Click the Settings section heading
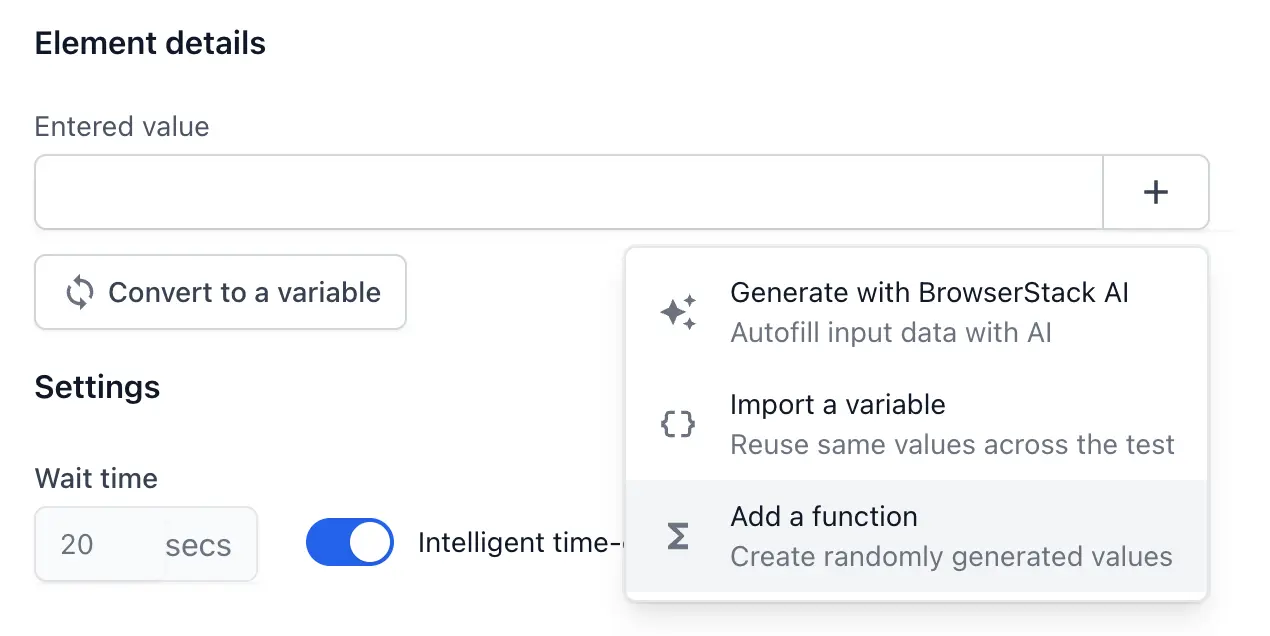 tap(97, 387)
